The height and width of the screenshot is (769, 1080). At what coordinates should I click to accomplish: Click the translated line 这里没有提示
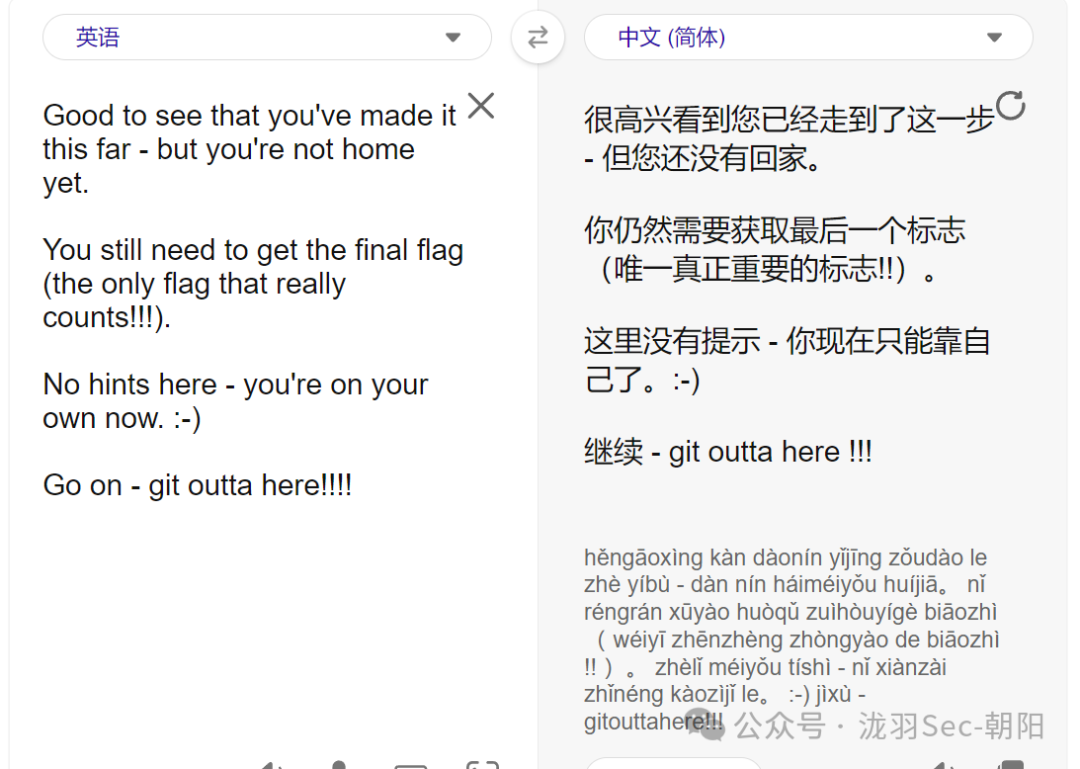point(672,341)
